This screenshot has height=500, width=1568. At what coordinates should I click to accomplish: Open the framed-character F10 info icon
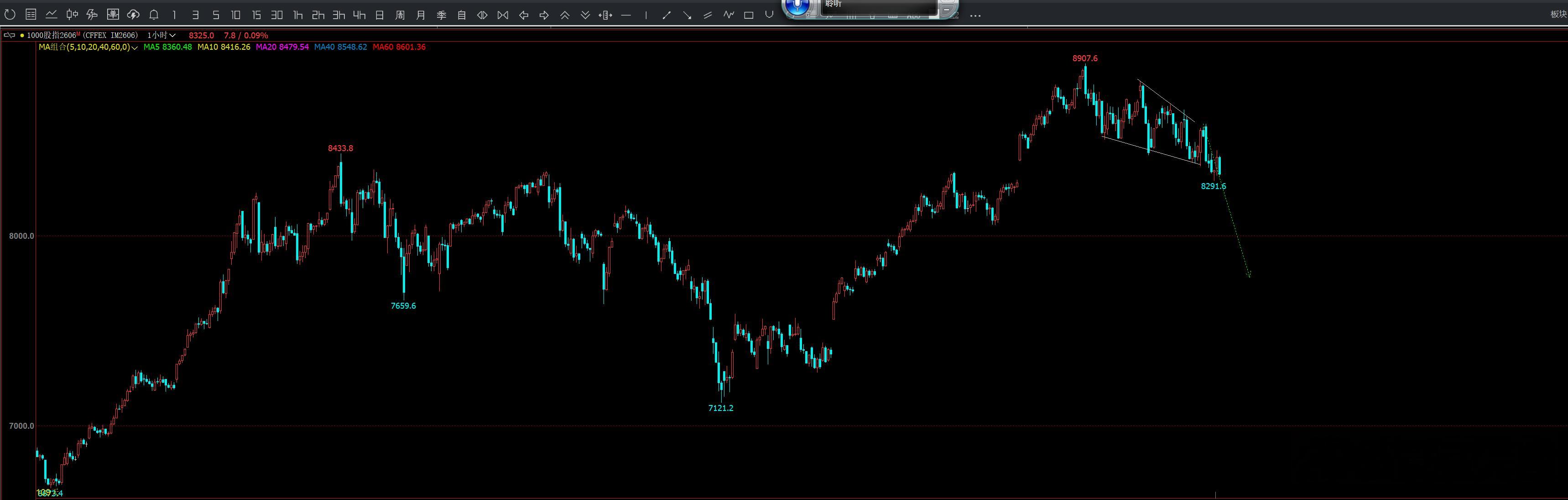click(x=113, y=15)
